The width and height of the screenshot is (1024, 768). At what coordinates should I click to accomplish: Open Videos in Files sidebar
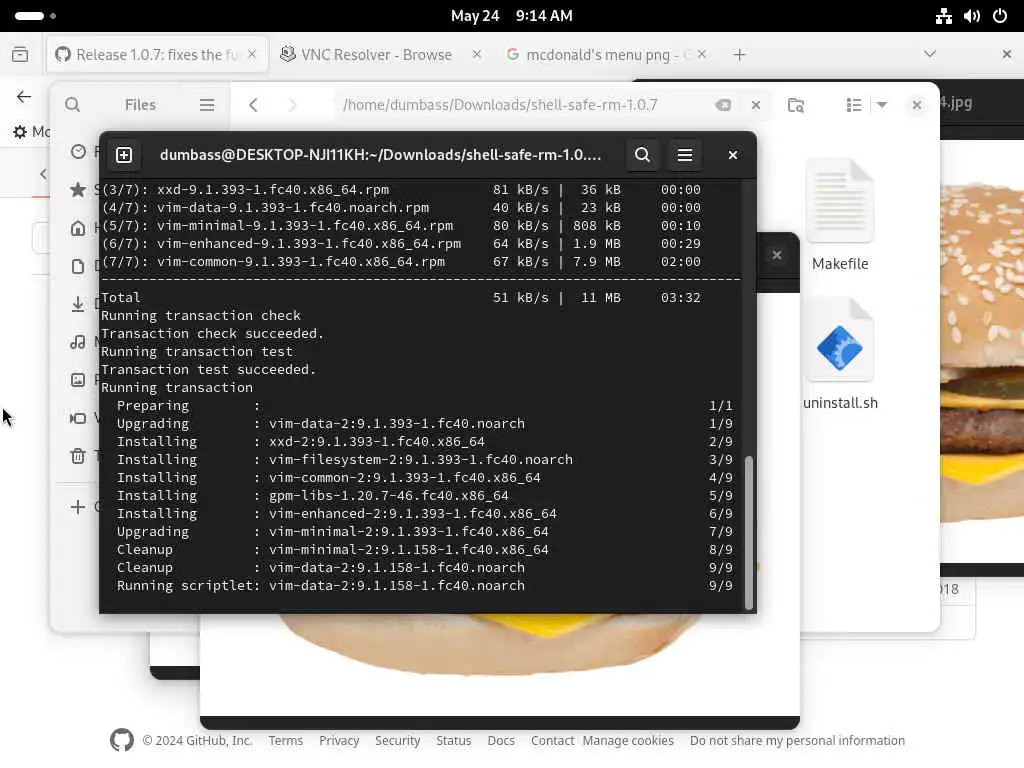coord(78,418)
